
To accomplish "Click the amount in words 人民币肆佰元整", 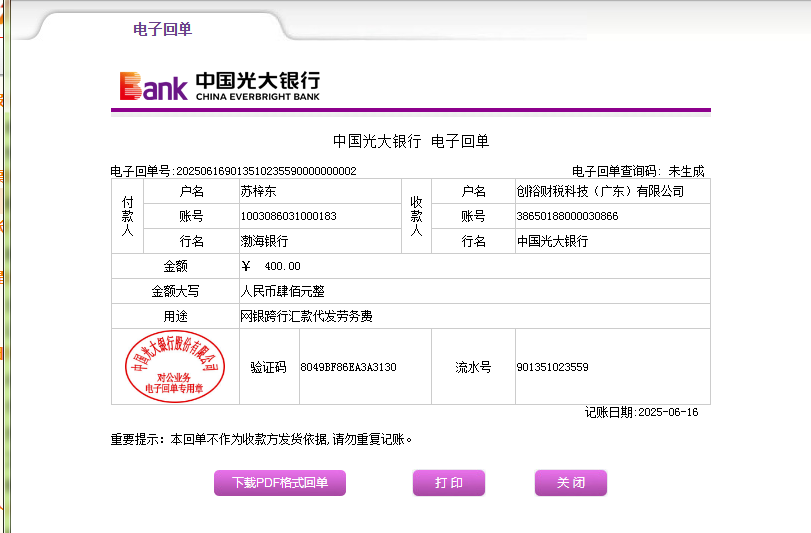I will (282, 292).
